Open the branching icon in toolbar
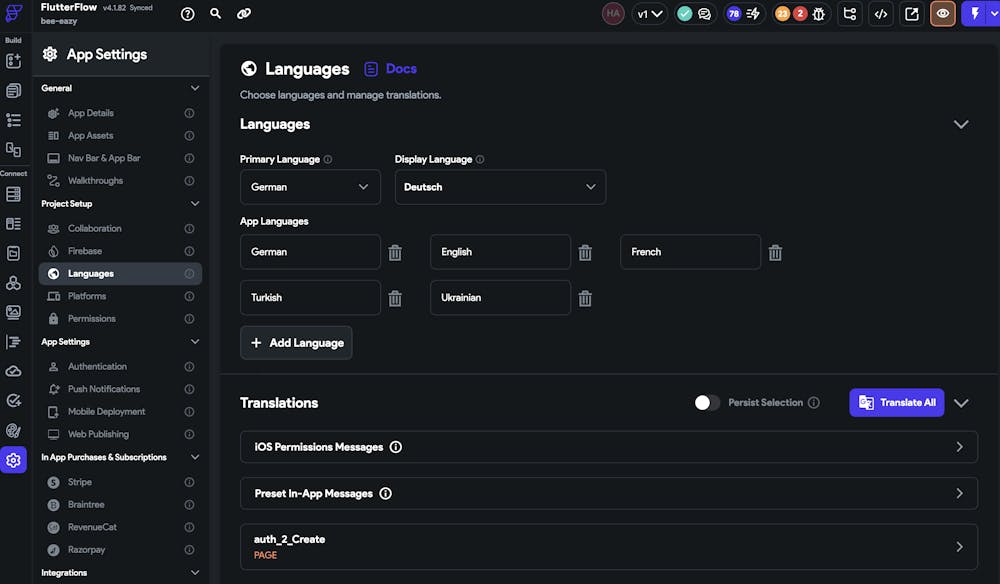 pos(850,14)
